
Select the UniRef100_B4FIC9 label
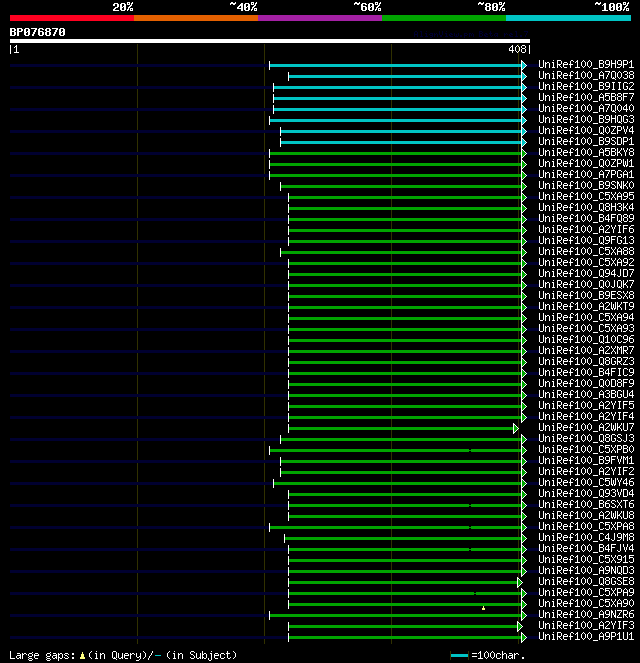tap(586, 372)
